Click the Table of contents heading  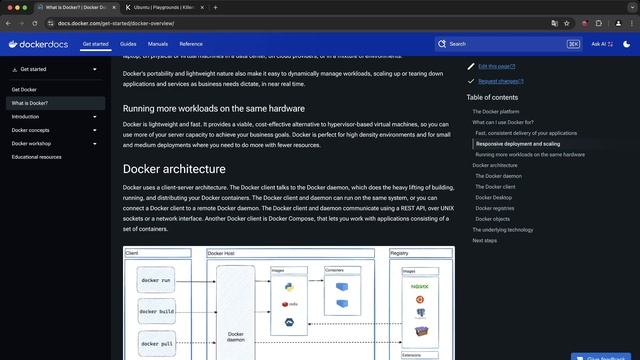tap(492, 98)
